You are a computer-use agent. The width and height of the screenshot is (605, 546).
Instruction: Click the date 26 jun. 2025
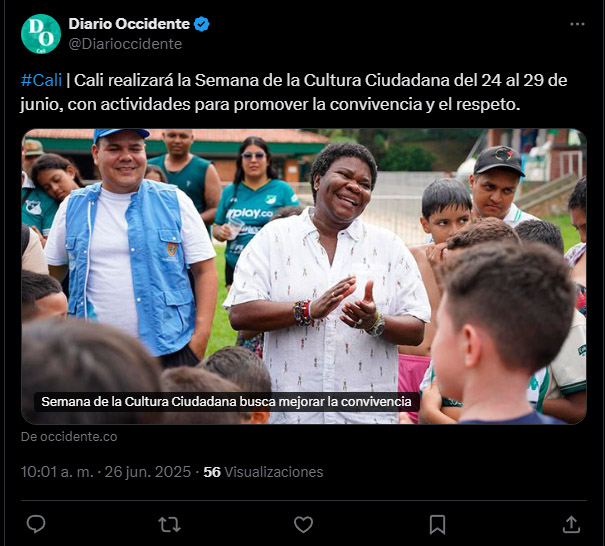coord(148,472)
